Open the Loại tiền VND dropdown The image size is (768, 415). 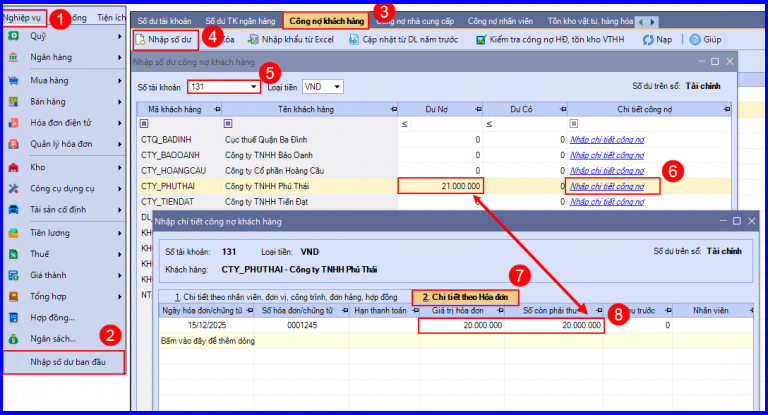click(337, 87)
